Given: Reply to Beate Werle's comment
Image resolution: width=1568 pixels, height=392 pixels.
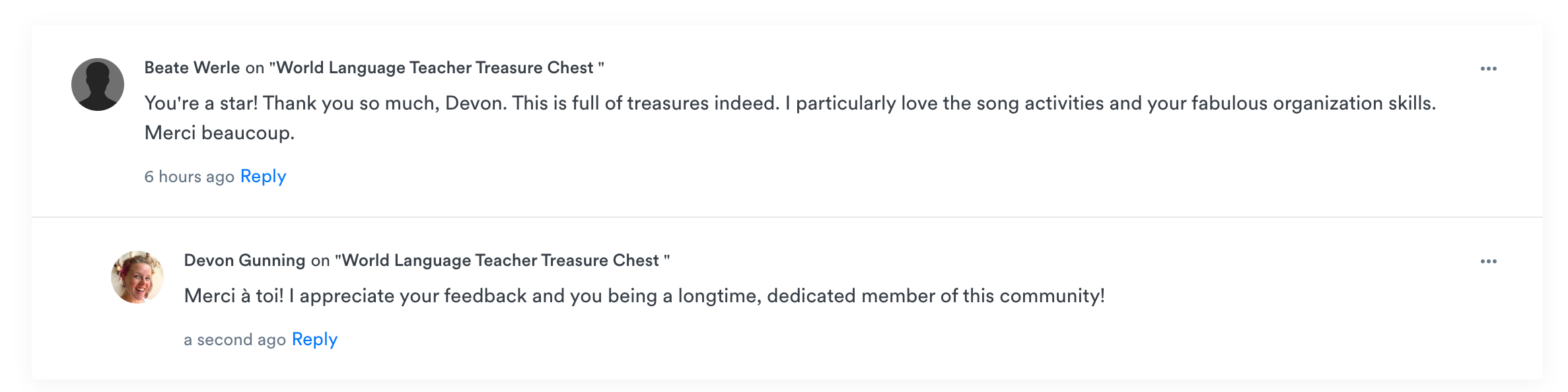Looking at the screenshot, I should coord(263,176).
